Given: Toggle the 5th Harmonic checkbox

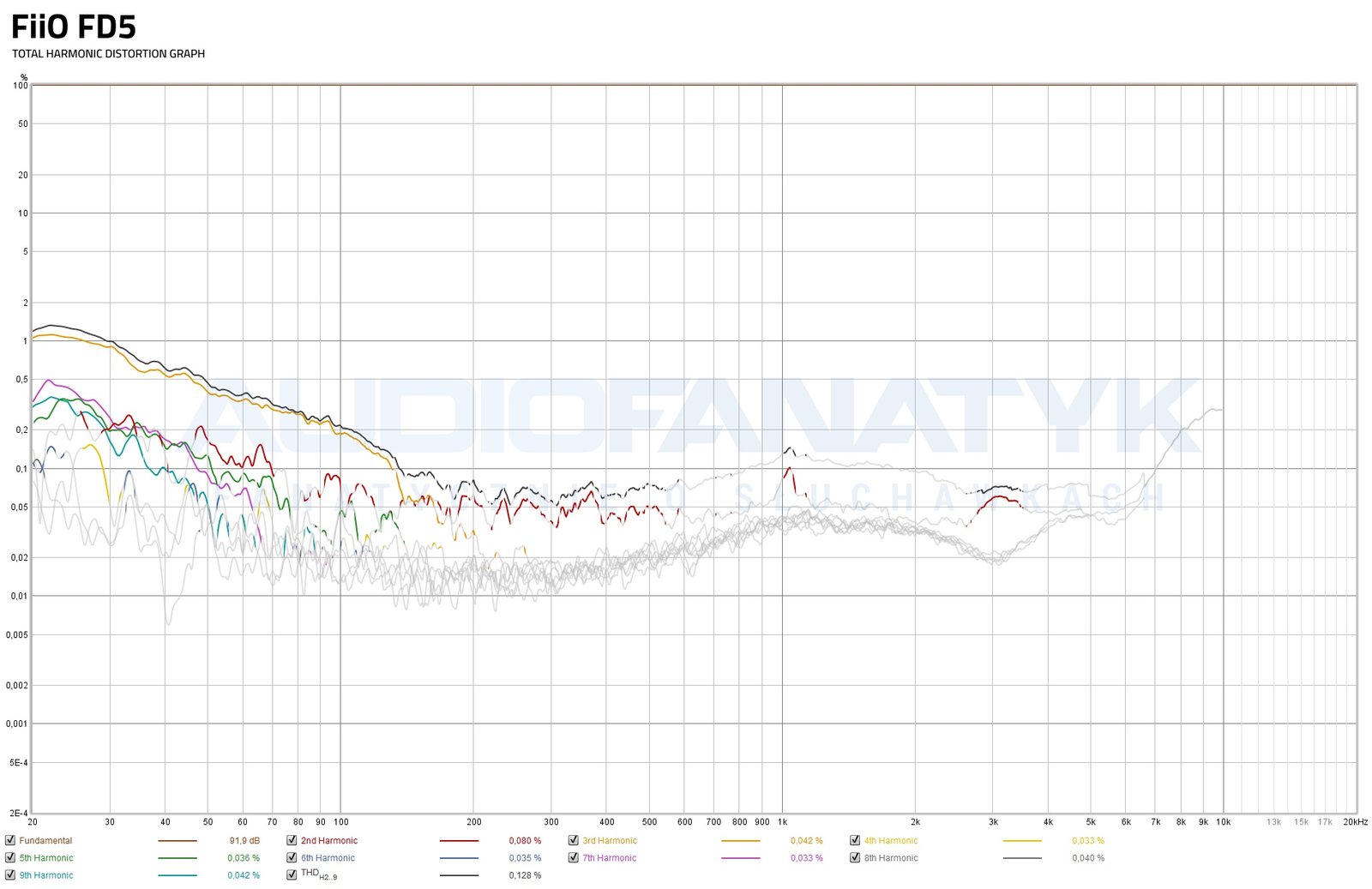Looking at the screenshot, I should [10, 857].
